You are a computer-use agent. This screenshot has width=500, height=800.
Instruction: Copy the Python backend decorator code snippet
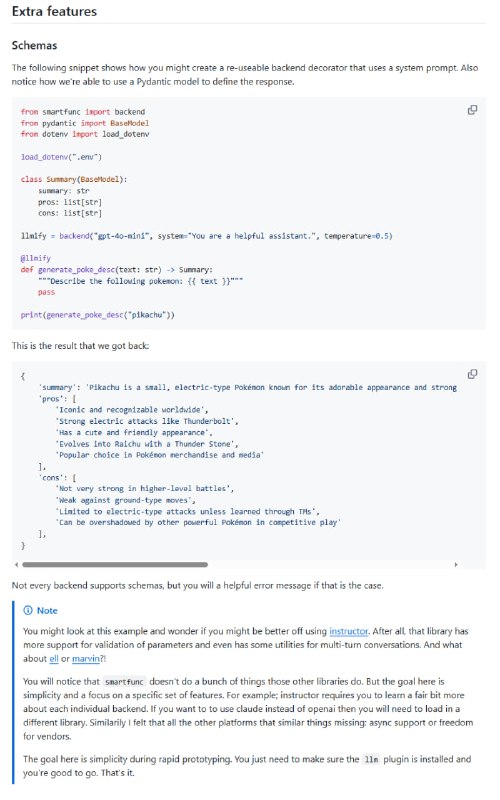[x=472, y=110]
